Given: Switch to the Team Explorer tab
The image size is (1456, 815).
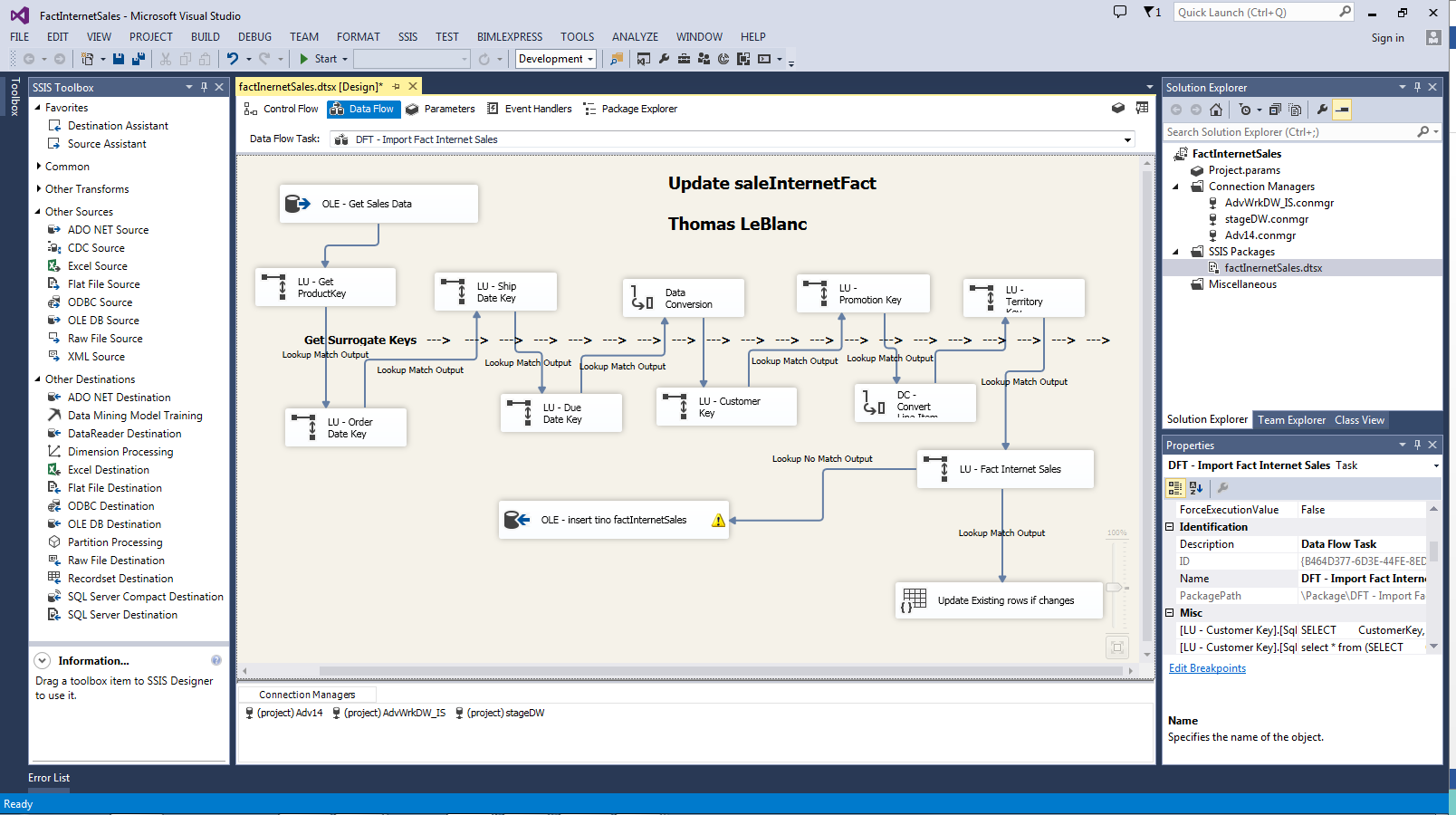Looking at the screenshot, I should [x=1291, y=420].
